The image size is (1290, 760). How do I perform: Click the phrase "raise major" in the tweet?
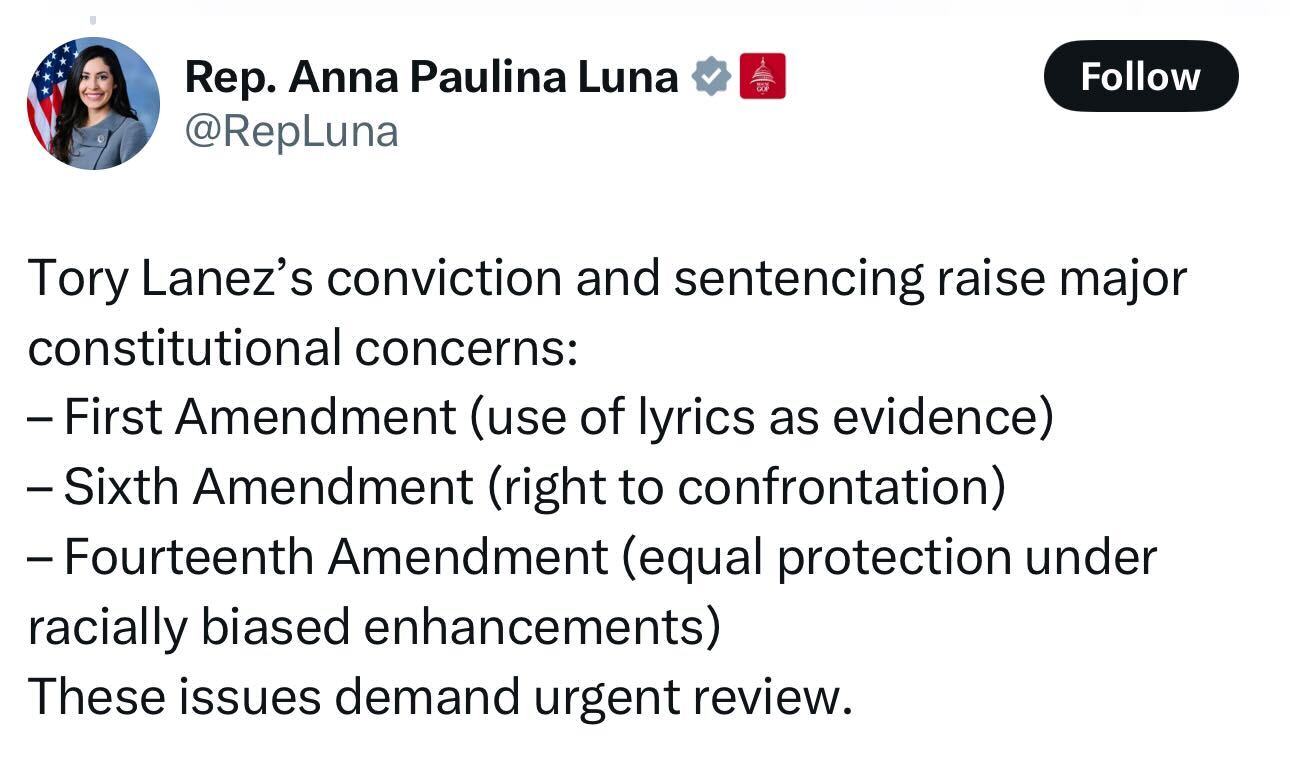1061,278
